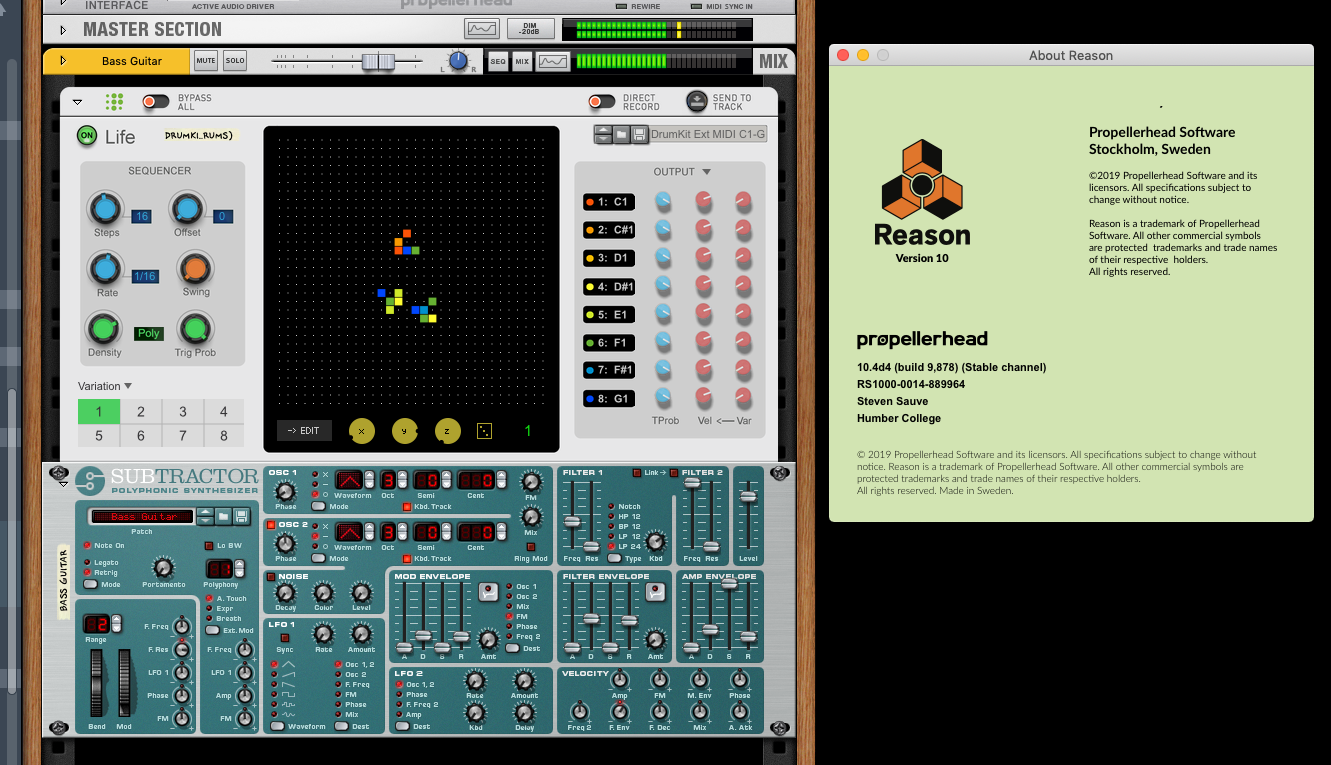
Task: Click output 8: G1 button
Action: tap(609, 399)
